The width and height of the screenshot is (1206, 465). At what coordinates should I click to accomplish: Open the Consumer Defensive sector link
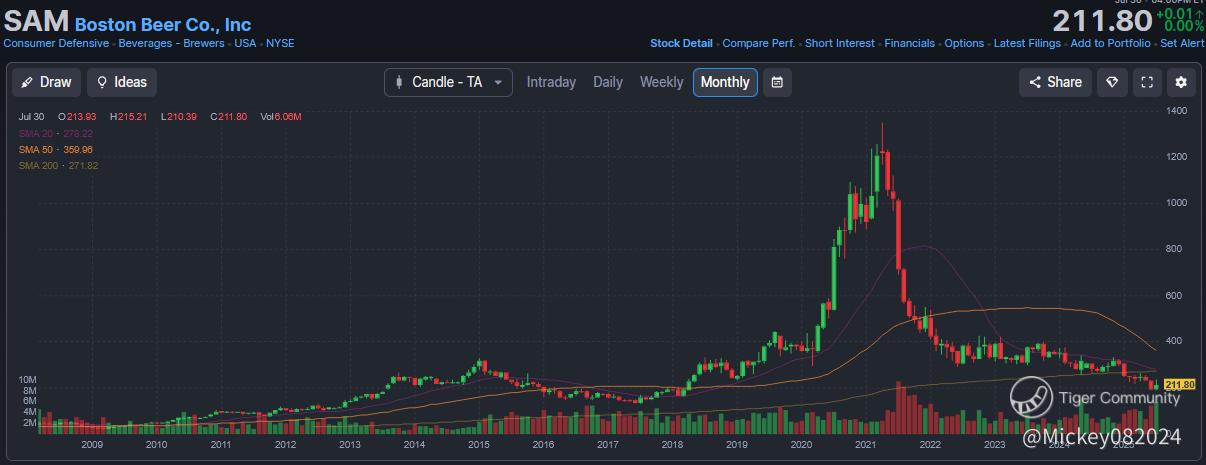(56, 43)
